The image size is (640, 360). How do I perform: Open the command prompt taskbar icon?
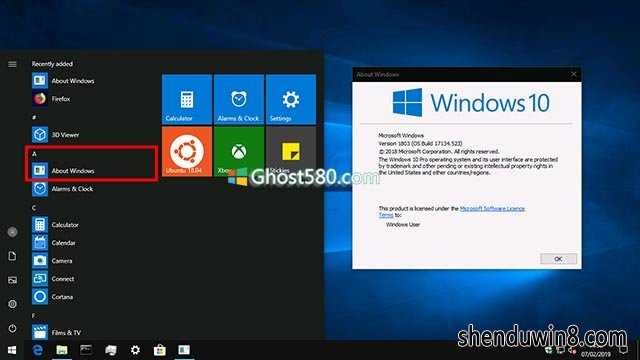(86, 350)
